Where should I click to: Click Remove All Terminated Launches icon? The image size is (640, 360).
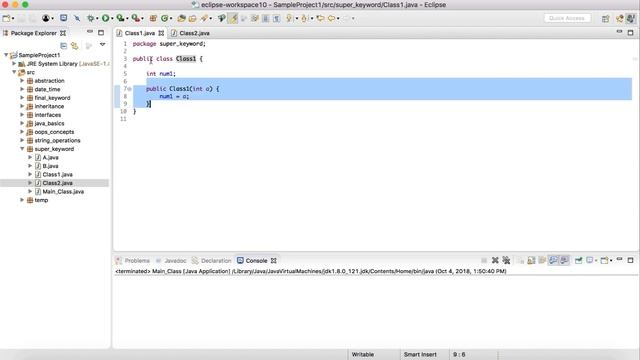coord(506,260)
